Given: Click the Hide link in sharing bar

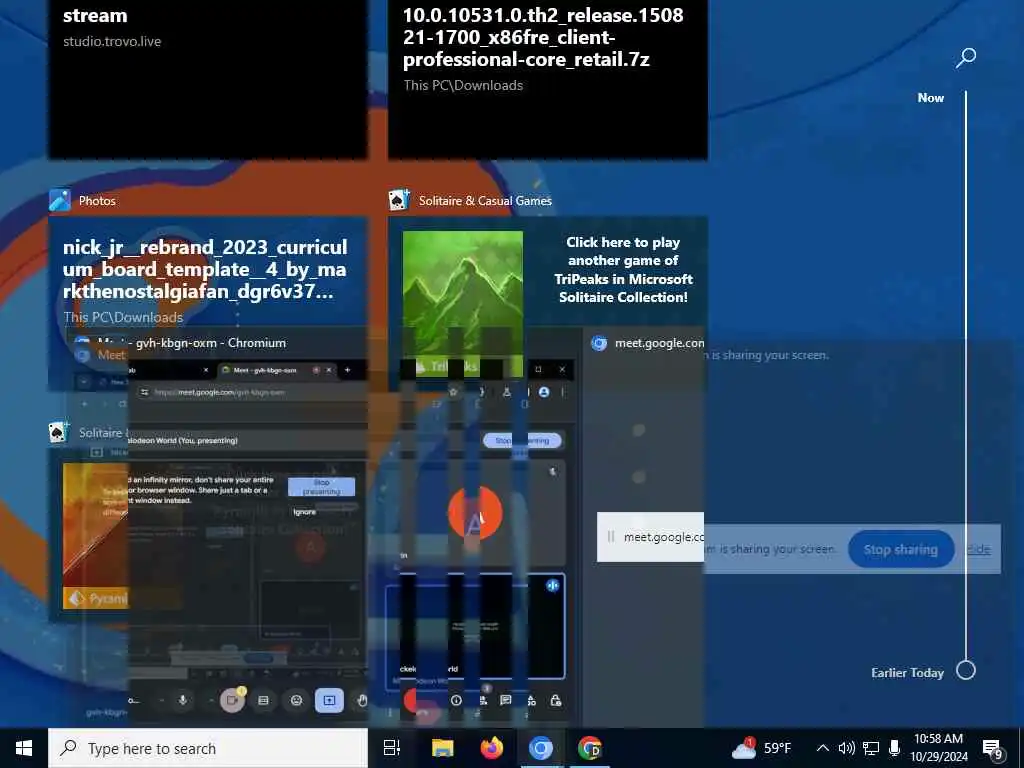Looking at the screenshot, I should click(x=978, y=549).
